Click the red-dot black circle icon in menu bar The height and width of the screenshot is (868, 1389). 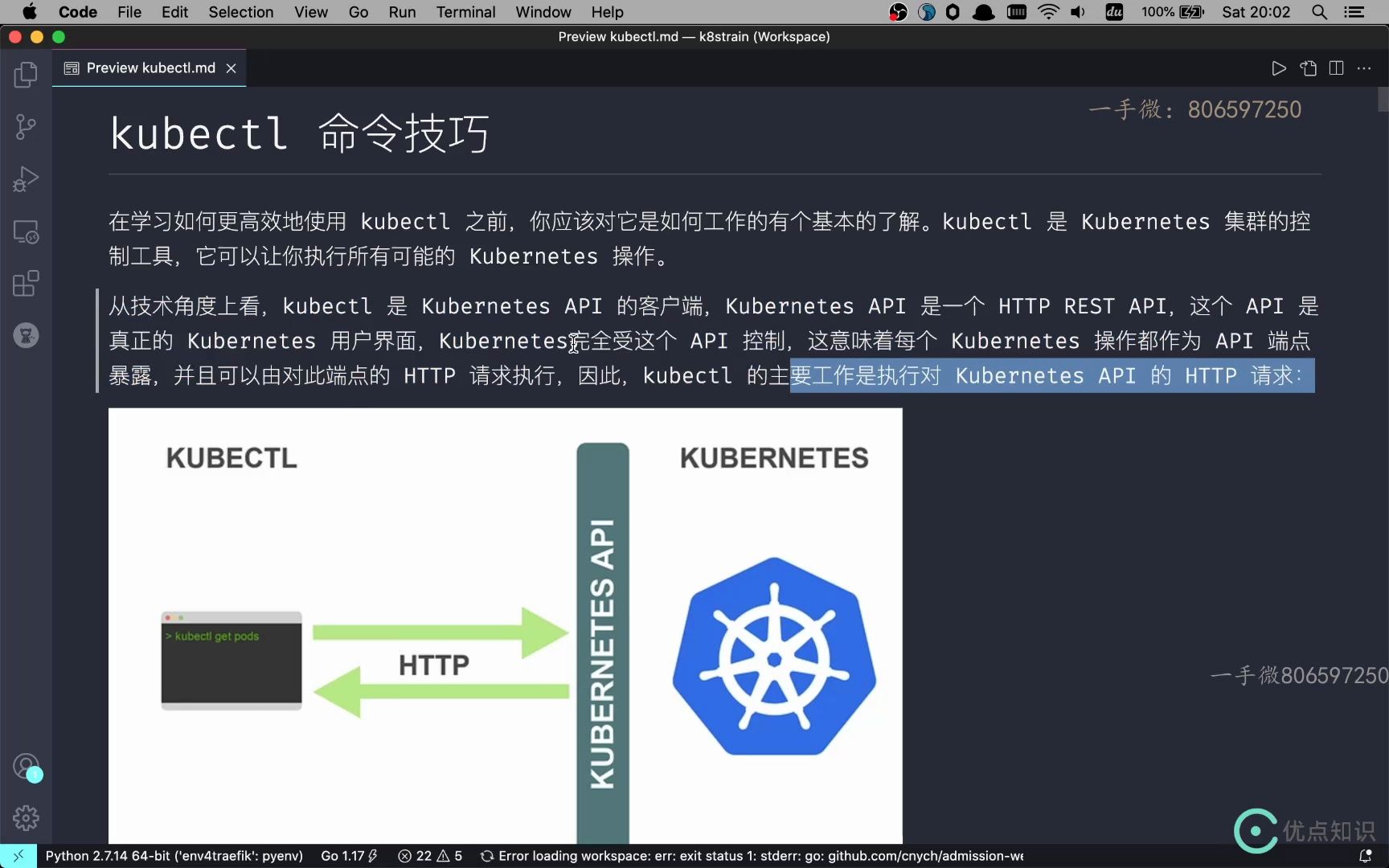[899, 12]
